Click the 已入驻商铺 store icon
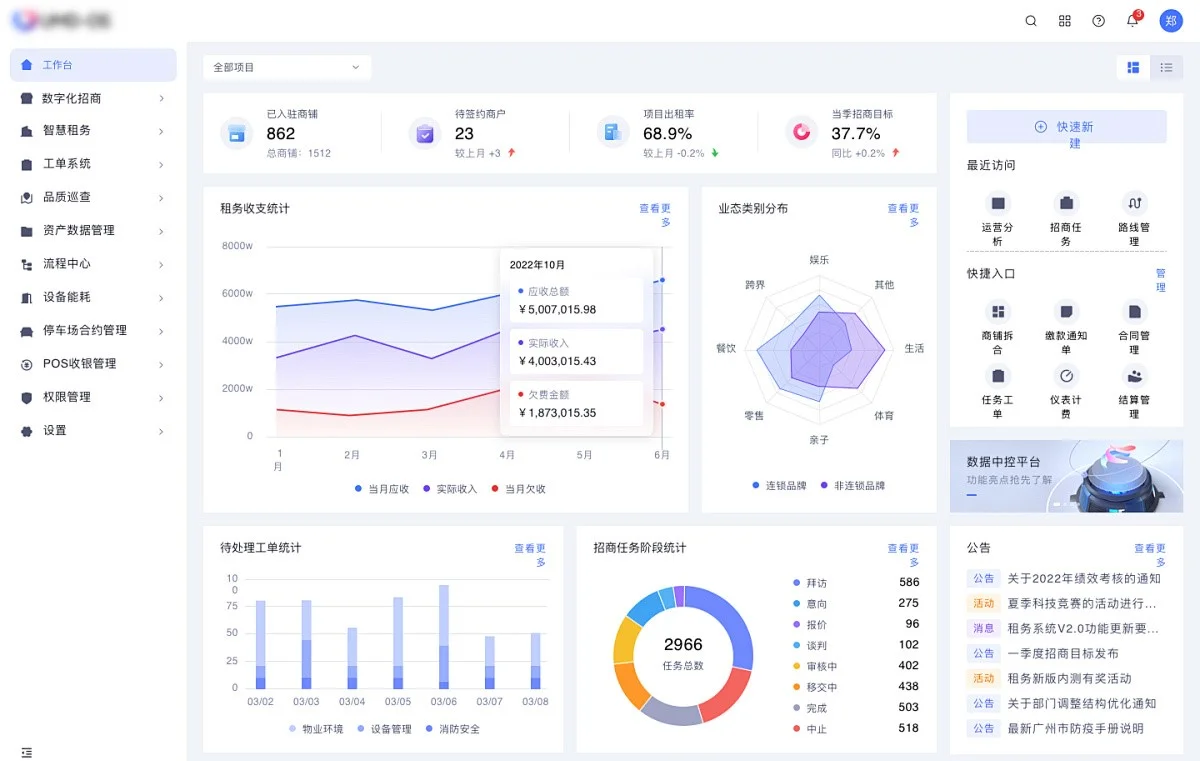This screenshot has height=761, width=1200. pyautogui.click(x=237, y=132)
